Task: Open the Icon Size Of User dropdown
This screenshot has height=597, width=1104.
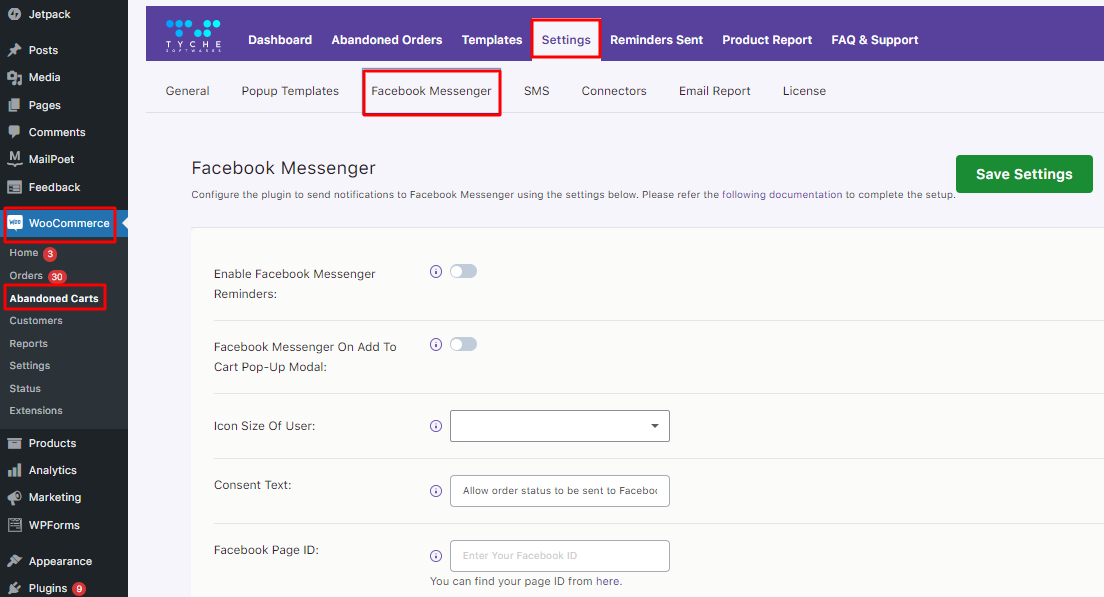Action: tap(560, 426)
